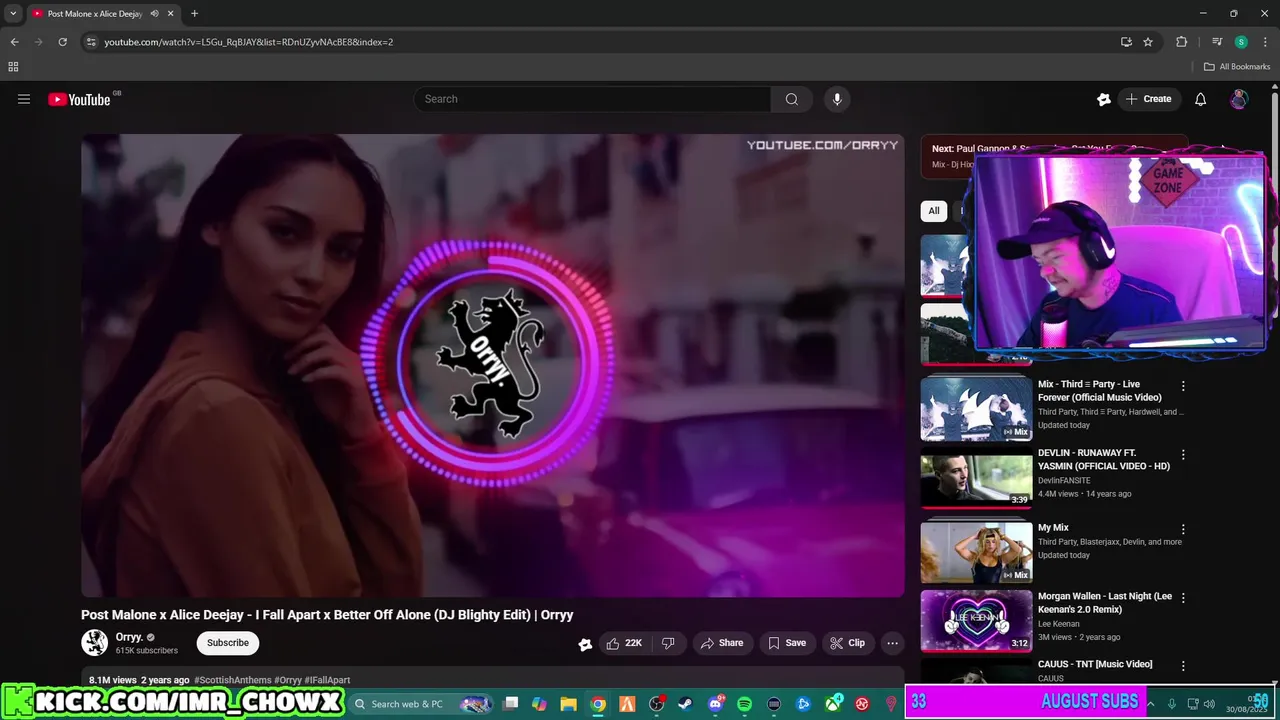
Task: Select the All filter chip
Action: 933,211
